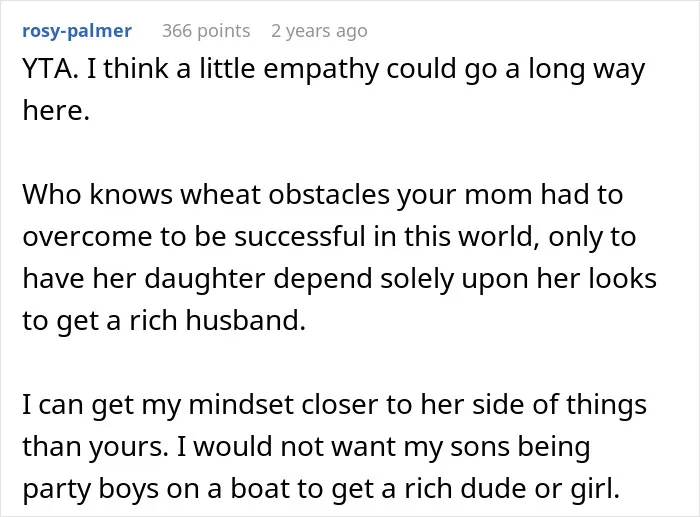Click the word successful in the comment
Image resolution: width=700 pixels, height=517 pixels.
tap(300, 237)
